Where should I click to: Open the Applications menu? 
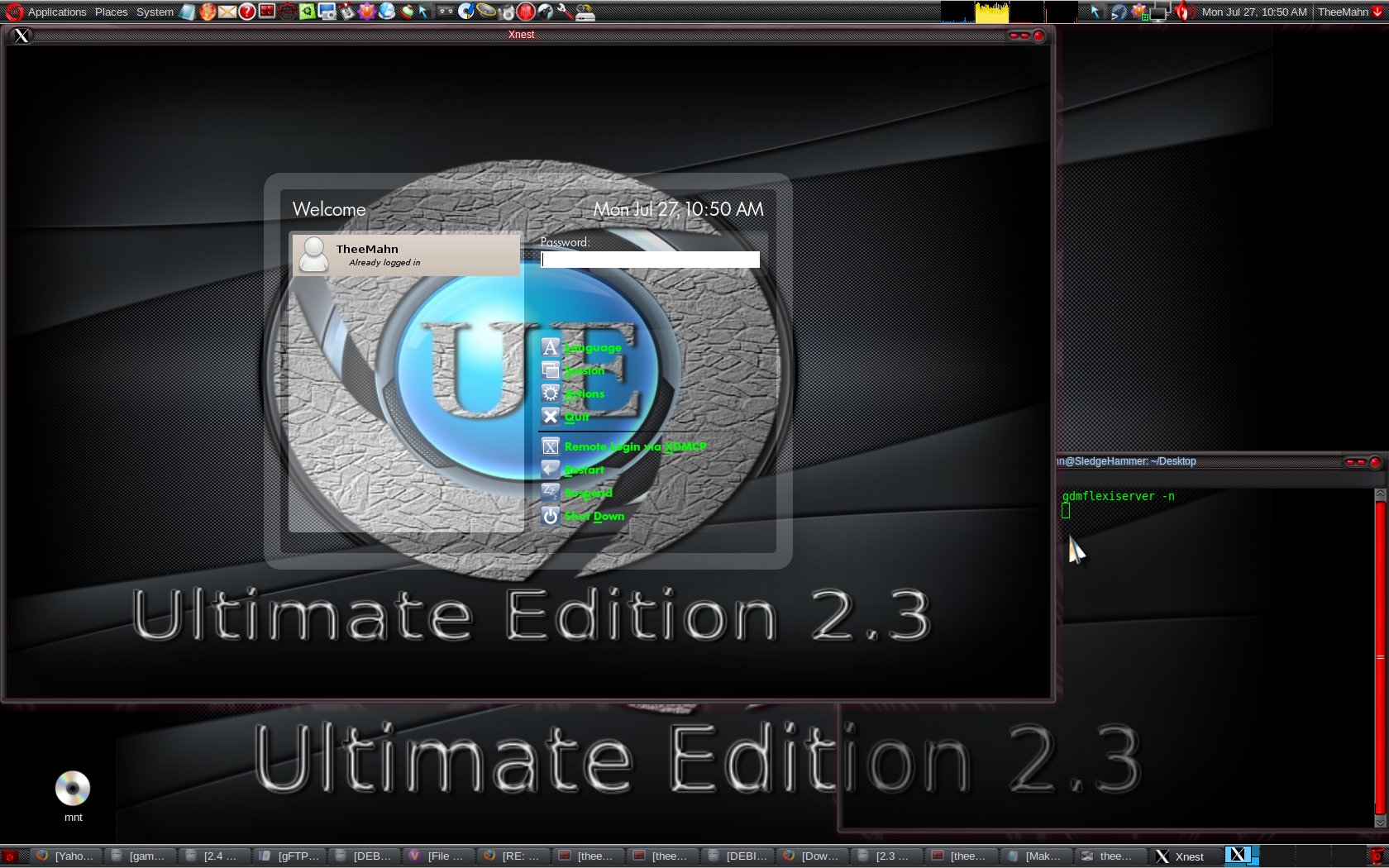click(56, 12)
